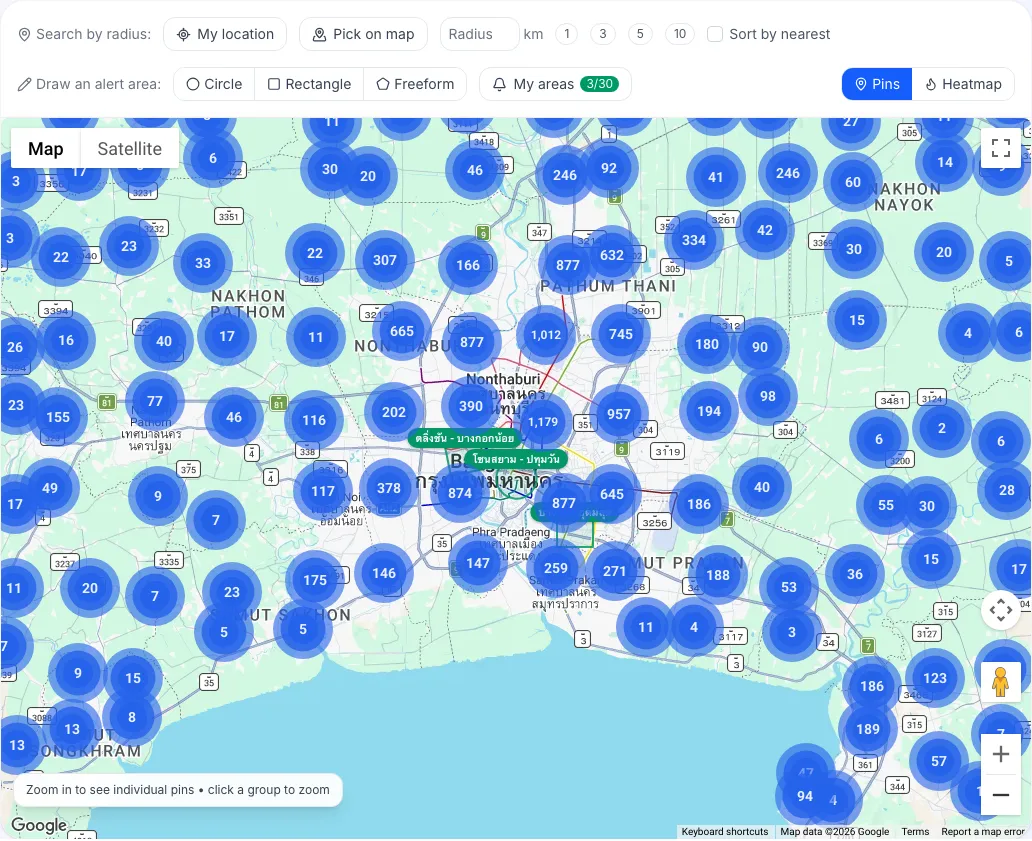
Task: Open the Terms link
Action: 915,832
